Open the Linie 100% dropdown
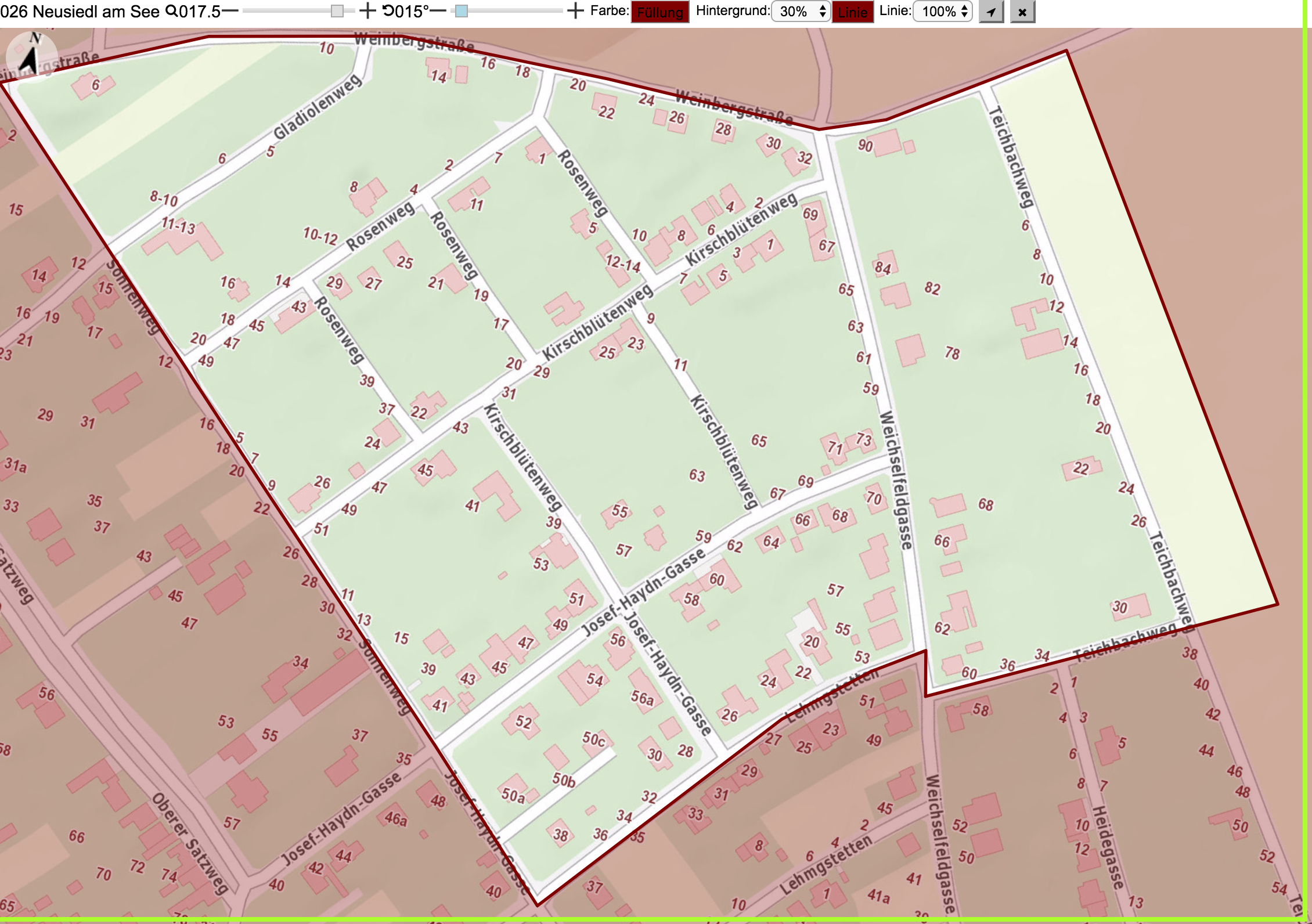1312x924 pixels. (x=943, y=12)
